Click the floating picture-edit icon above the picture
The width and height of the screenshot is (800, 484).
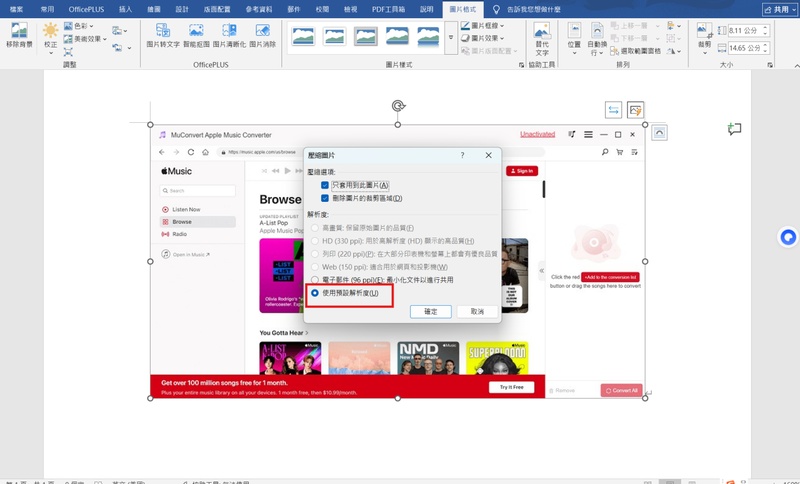(635, 110)
